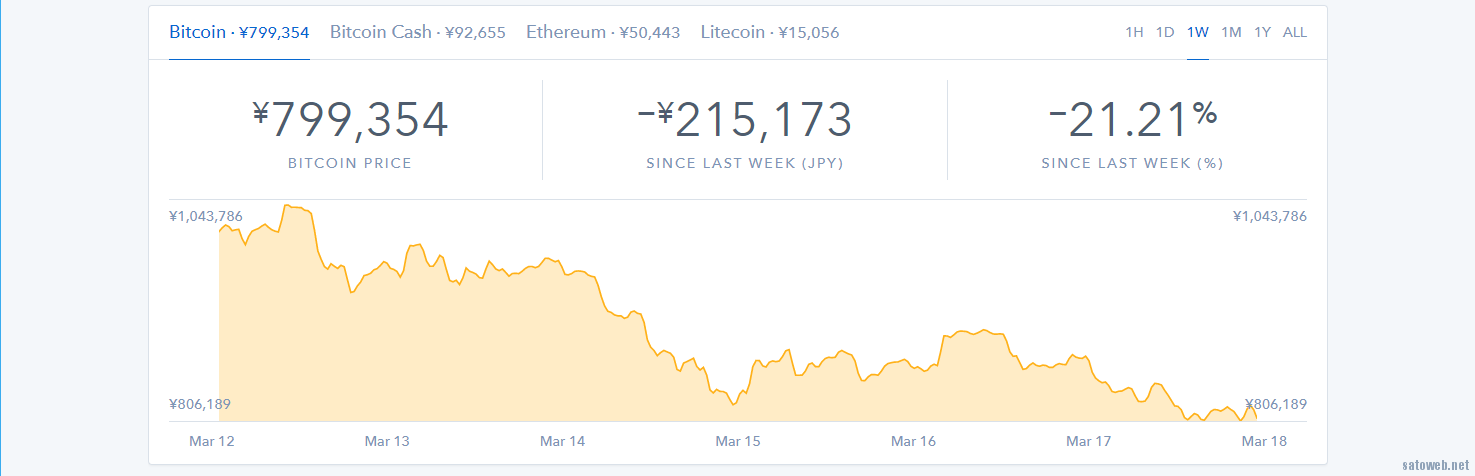This screenshot has width=1475, height=476.
Task: Choose the 1W time range
Action: 1198,32
